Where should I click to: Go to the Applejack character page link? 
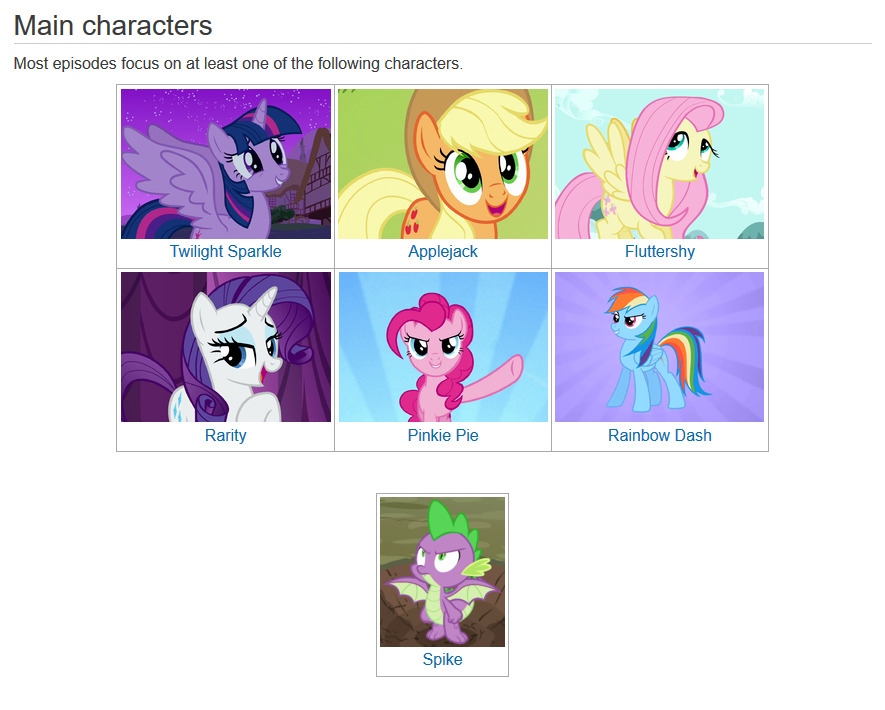coord(443,252)
